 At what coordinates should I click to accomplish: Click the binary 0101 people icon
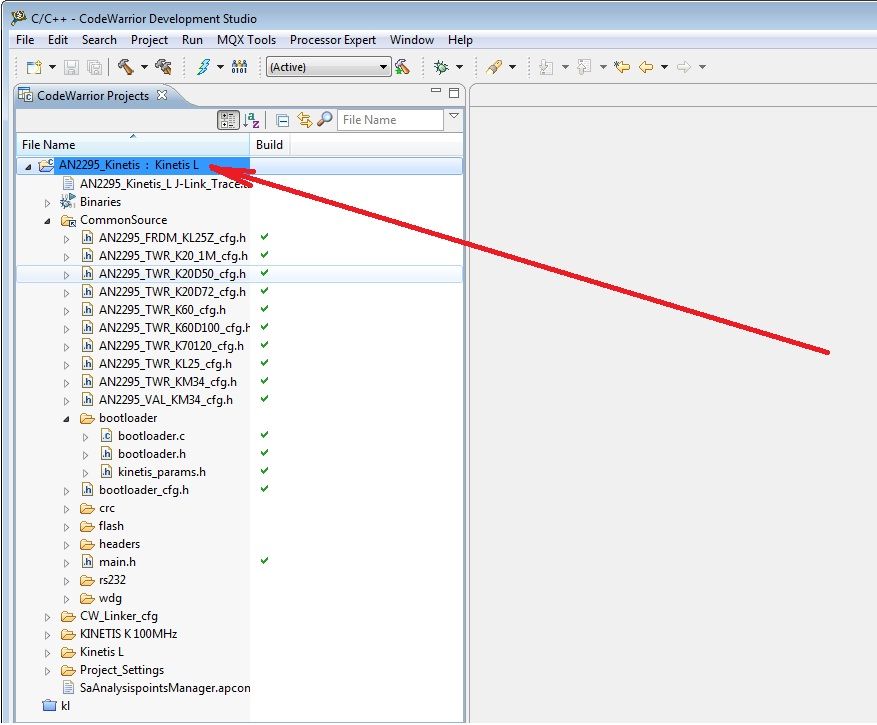click(239, 67)
